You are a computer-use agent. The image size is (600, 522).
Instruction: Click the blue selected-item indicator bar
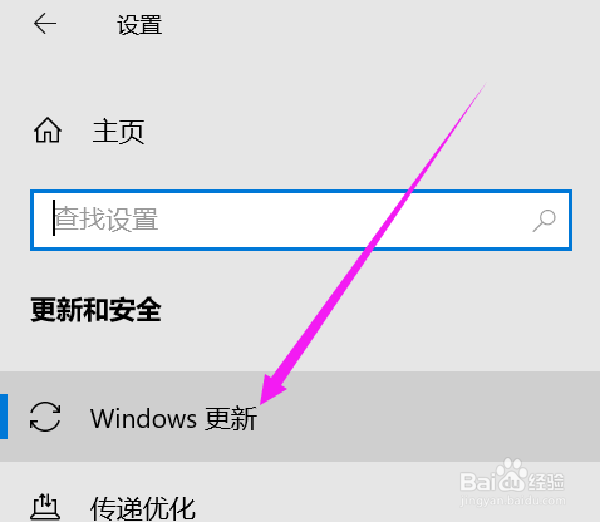click(x=4, y=416)
